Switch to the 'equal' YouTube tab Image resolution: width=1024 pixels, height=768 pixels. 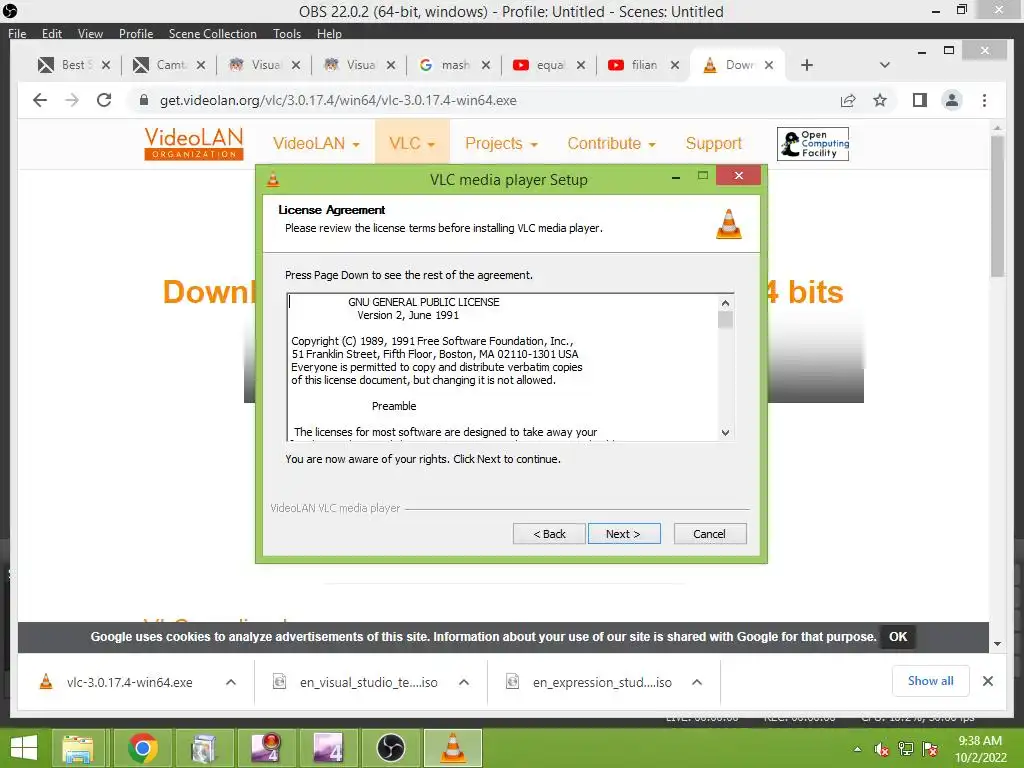point(541,65)
